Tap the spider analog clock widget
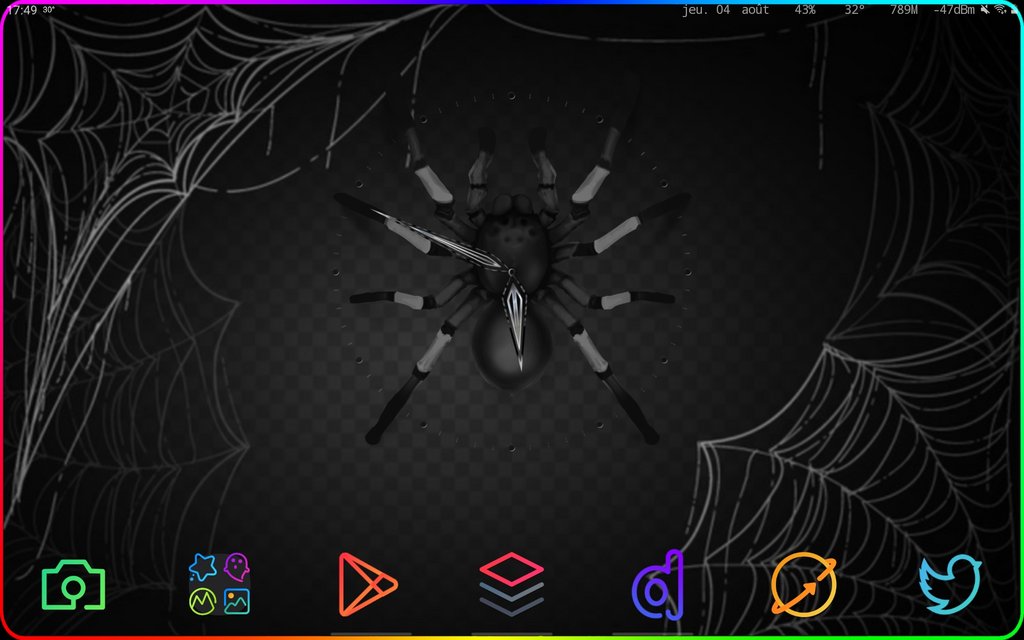The width and height of the screenshot is (1024, 640). click(511, 273)
